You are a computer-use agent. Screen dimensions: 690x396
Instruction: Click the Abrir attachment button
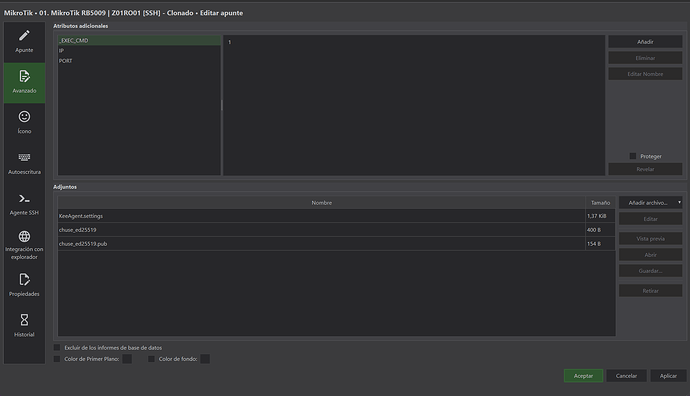pyautogui.click(x=650, y=255)
